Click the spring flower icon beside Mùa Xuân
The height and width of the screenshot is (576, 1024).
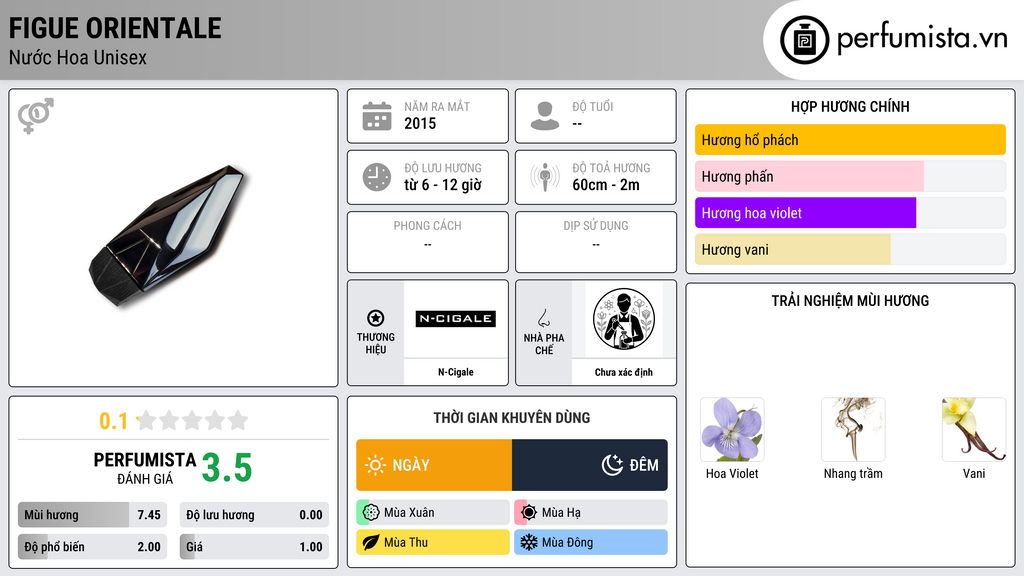pos(371,513)
